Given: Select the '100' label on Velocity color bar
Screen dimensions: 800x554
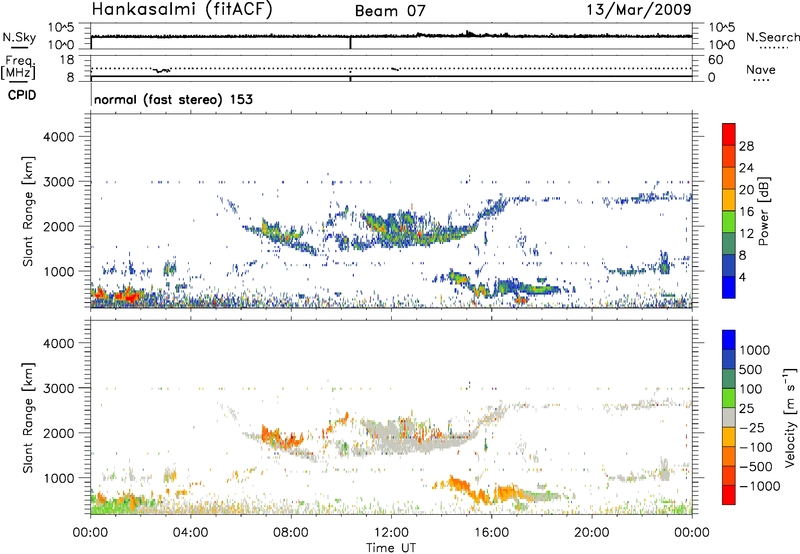Looking at the screenshot, I should pos(751,389).
